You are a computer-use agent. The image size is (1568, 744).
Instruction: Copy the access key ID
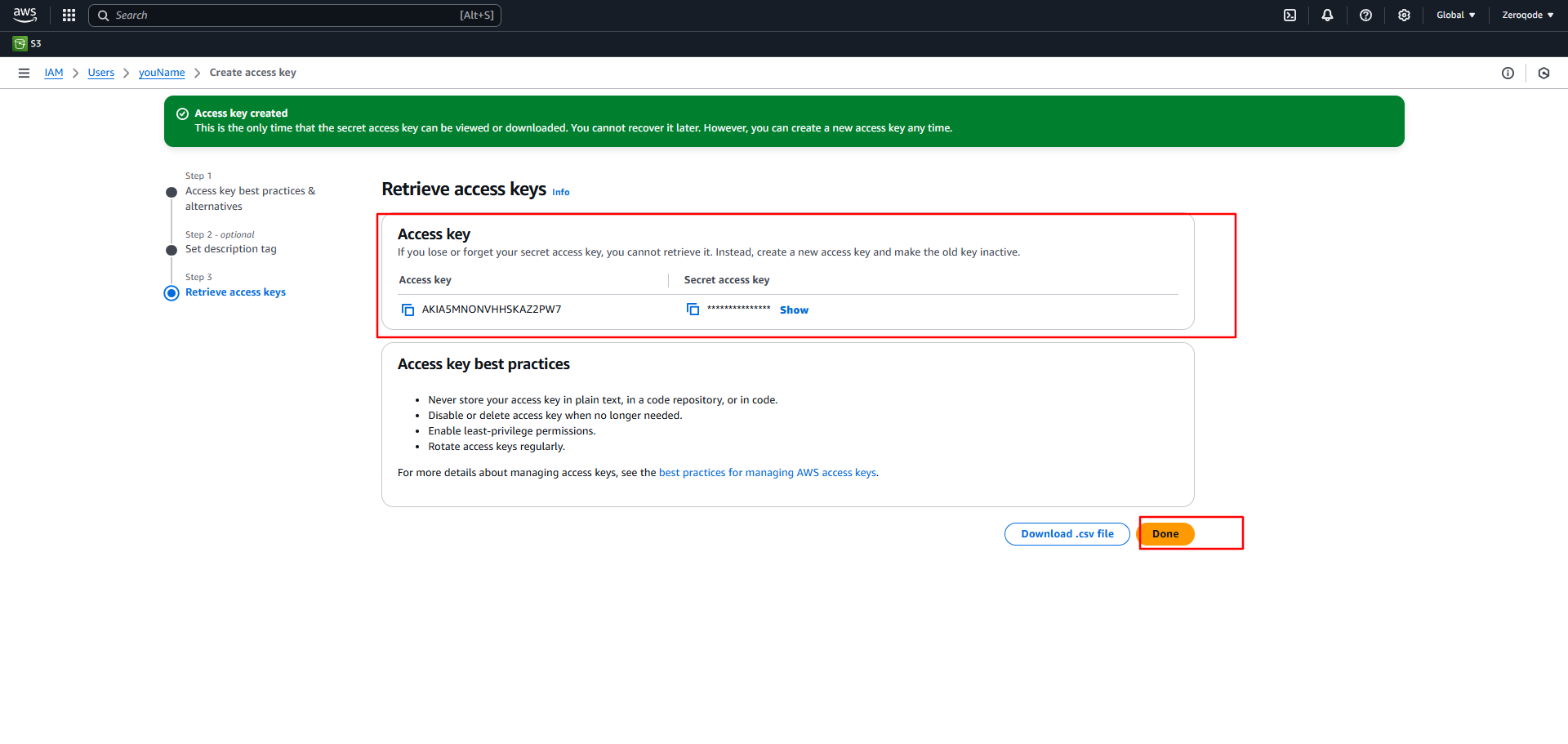(x=408, y=310)
